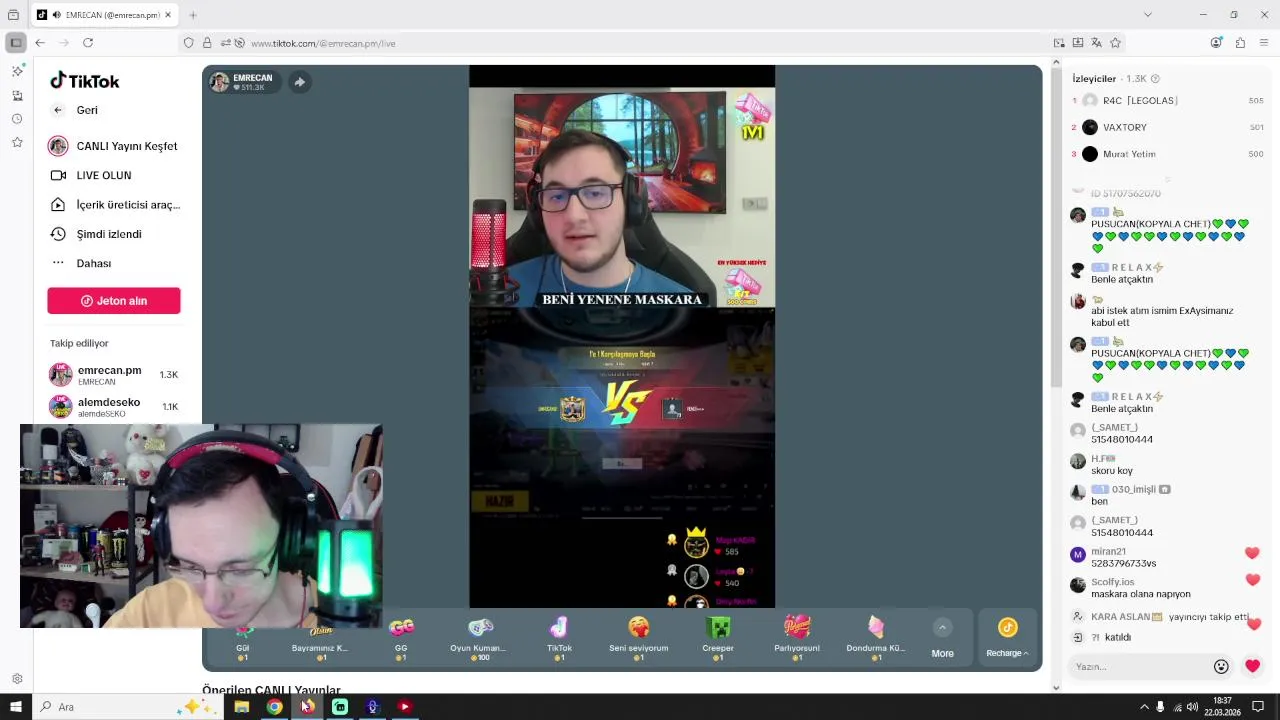Click the browser forward arrow
The height and width of the screenshot is (720, 1280).
[x=64, y=43]
